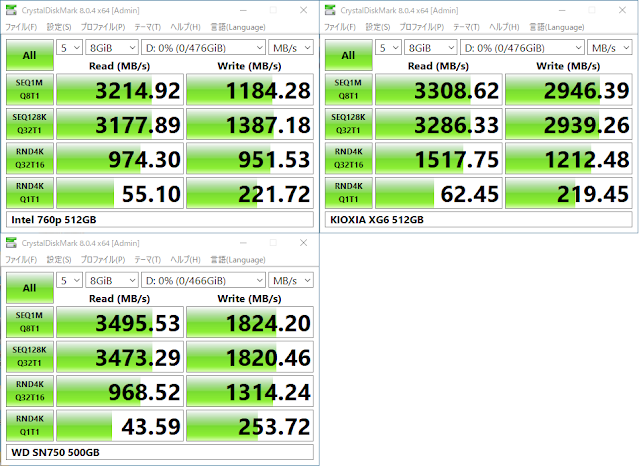This screenshot has width=639, height=466.
Task: Click the 3495.53 read result
Action: 120,322
